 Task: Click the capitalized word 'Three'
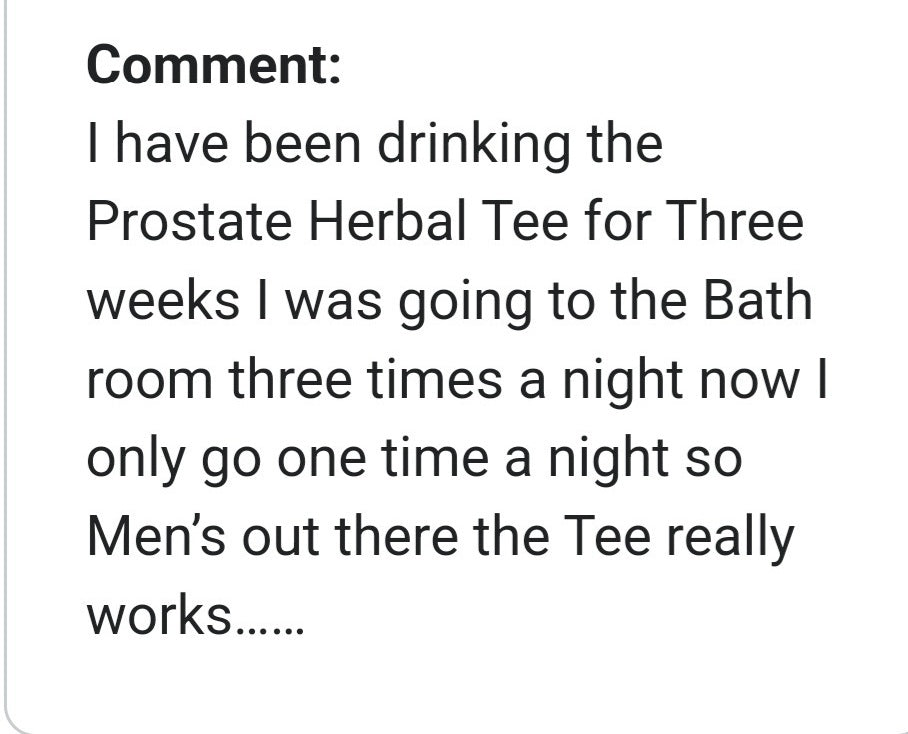(735, 222)
